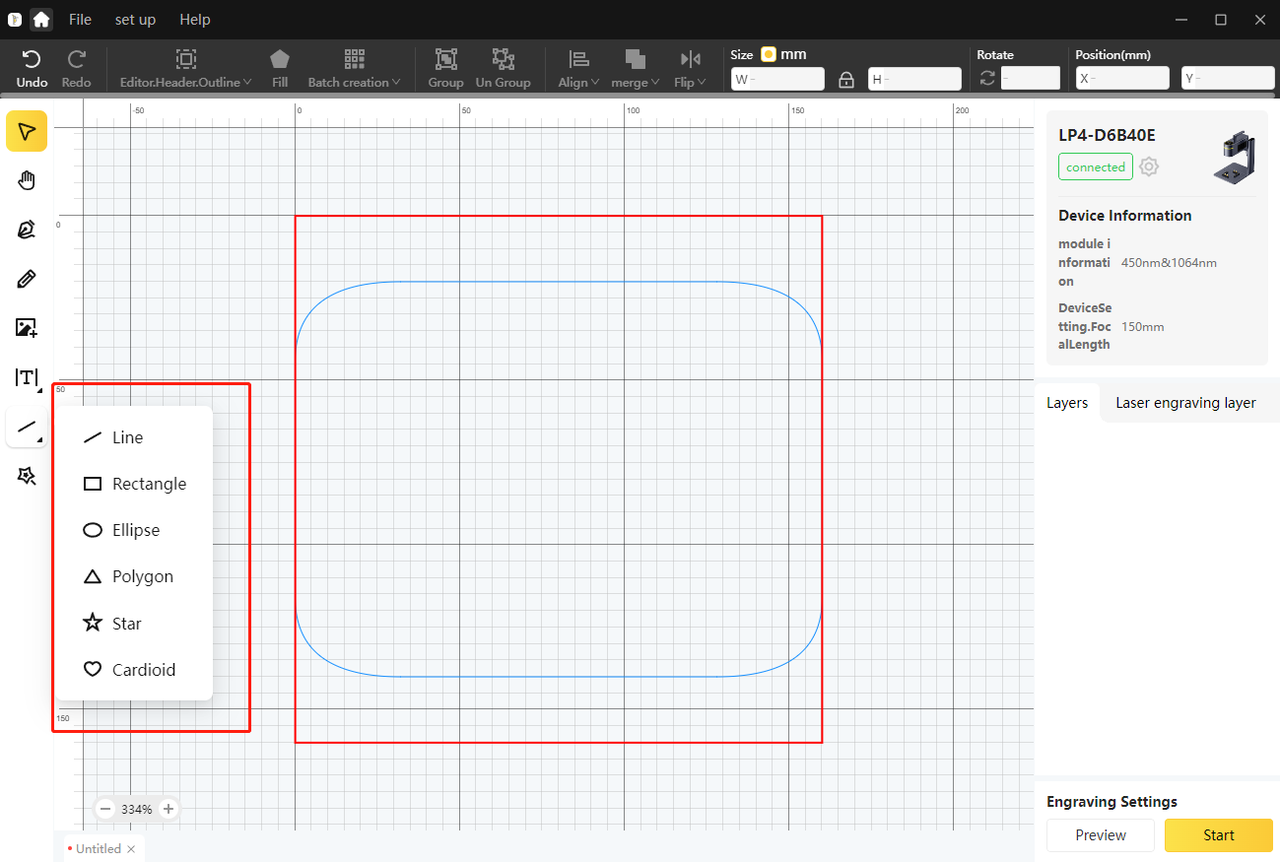Click the connected status badge
1280x862 pixels.
coord(1095,167)
